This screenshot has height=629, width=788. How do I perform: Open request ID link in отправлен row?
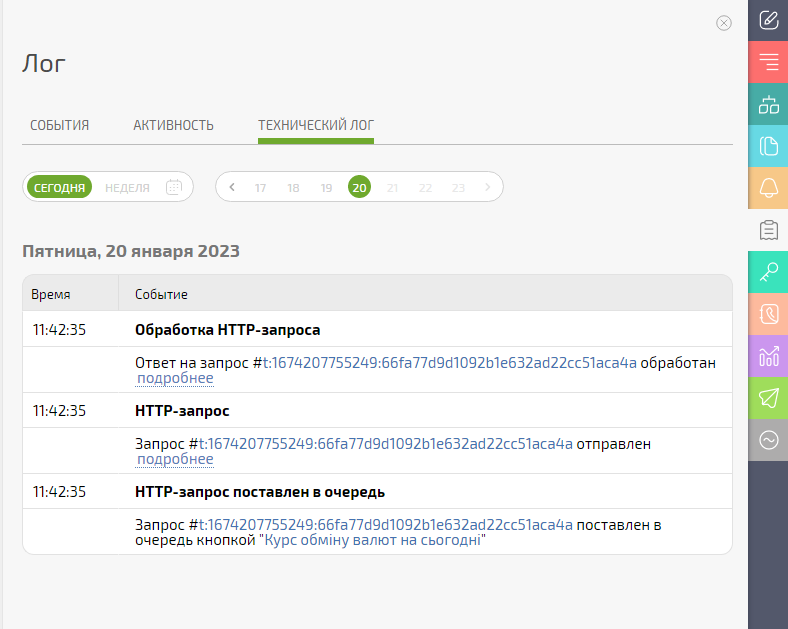385,444
